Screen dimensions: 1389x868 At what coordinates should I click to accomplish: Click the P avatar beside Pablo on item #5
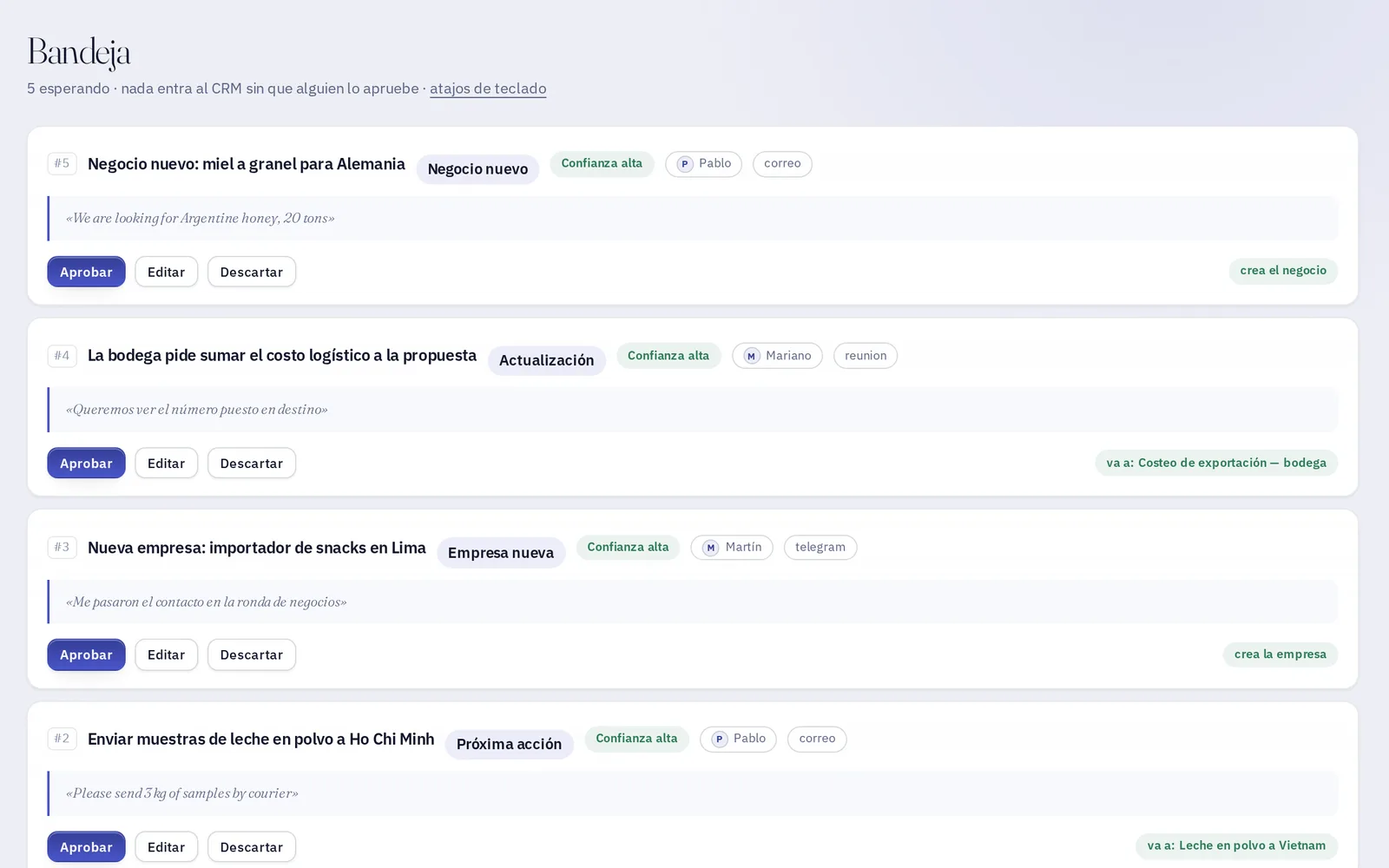(685, 164)
